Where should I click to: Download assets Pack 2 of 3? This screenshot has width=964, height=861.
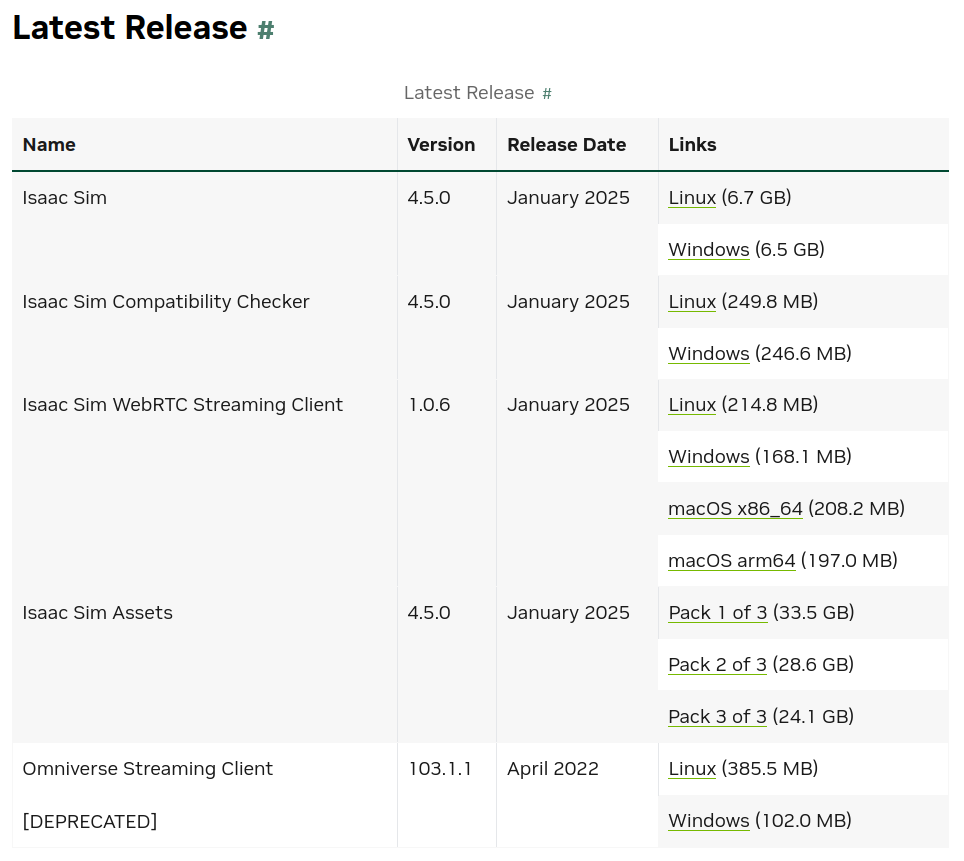click(717, 665)
